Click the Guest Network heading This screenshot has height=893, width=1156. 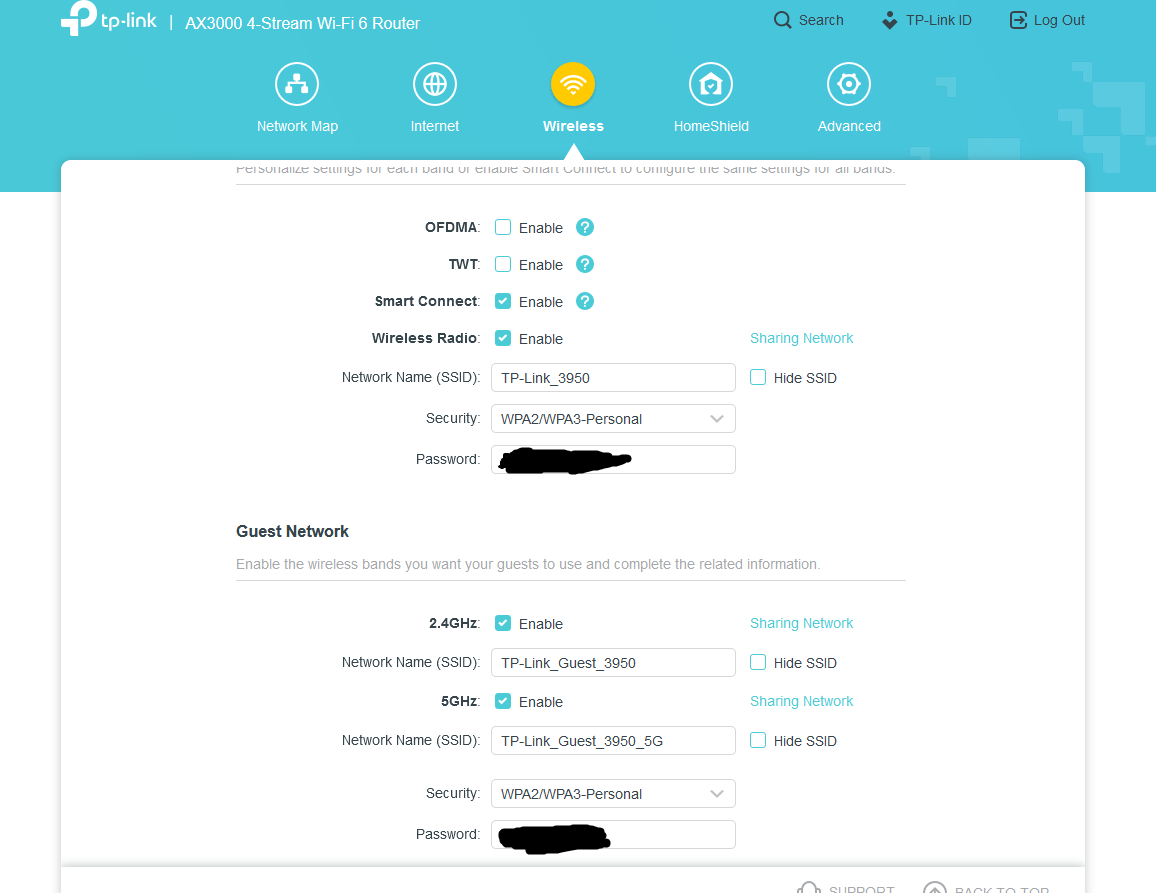coord(292,531)
